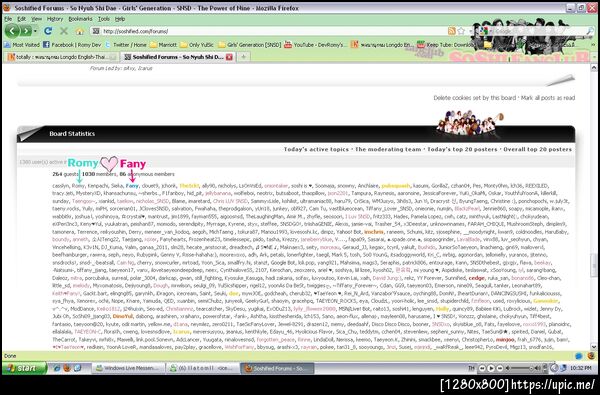Viewport: 600px width, 395px height.
Task: Open the Keep Tube: Download bookmark
Action: point(445,45)
